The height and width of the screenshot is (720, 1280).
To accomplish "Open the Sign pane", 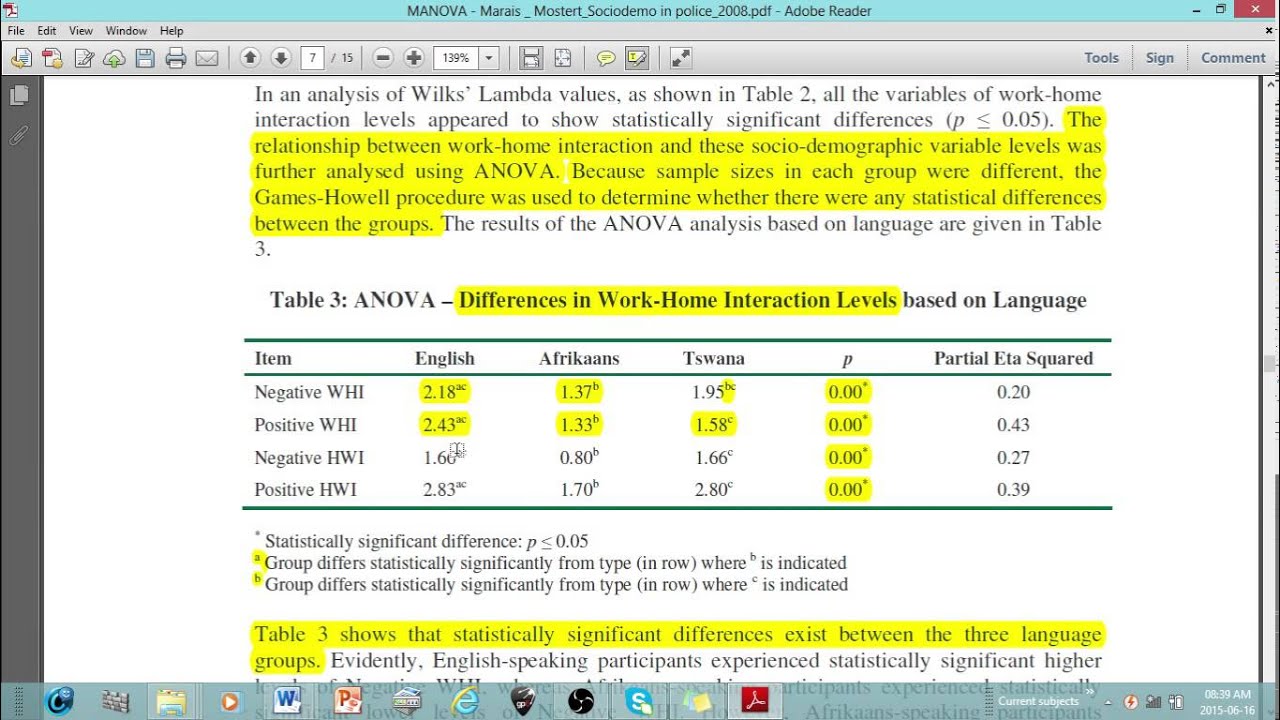I will [1160, 58].
